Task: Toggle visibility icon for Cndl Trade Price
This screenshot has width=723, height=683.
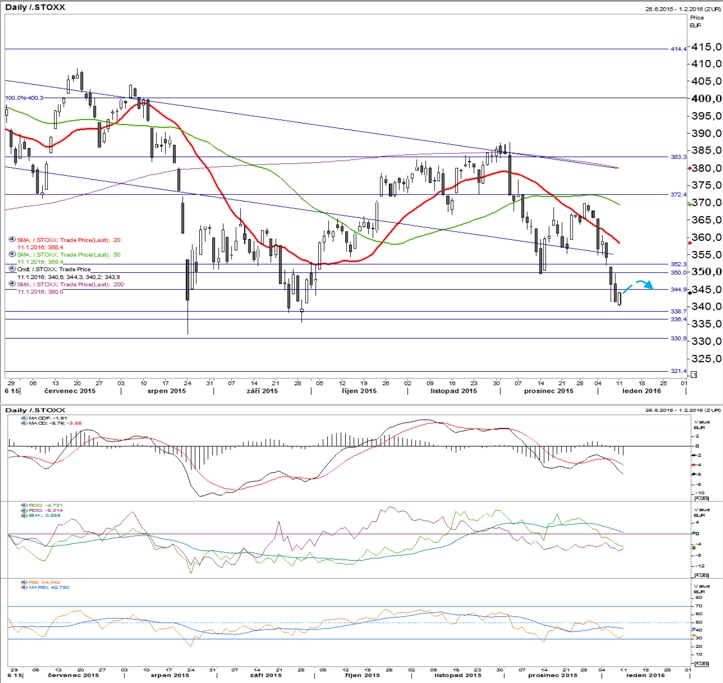Action: tap(12, 269)
